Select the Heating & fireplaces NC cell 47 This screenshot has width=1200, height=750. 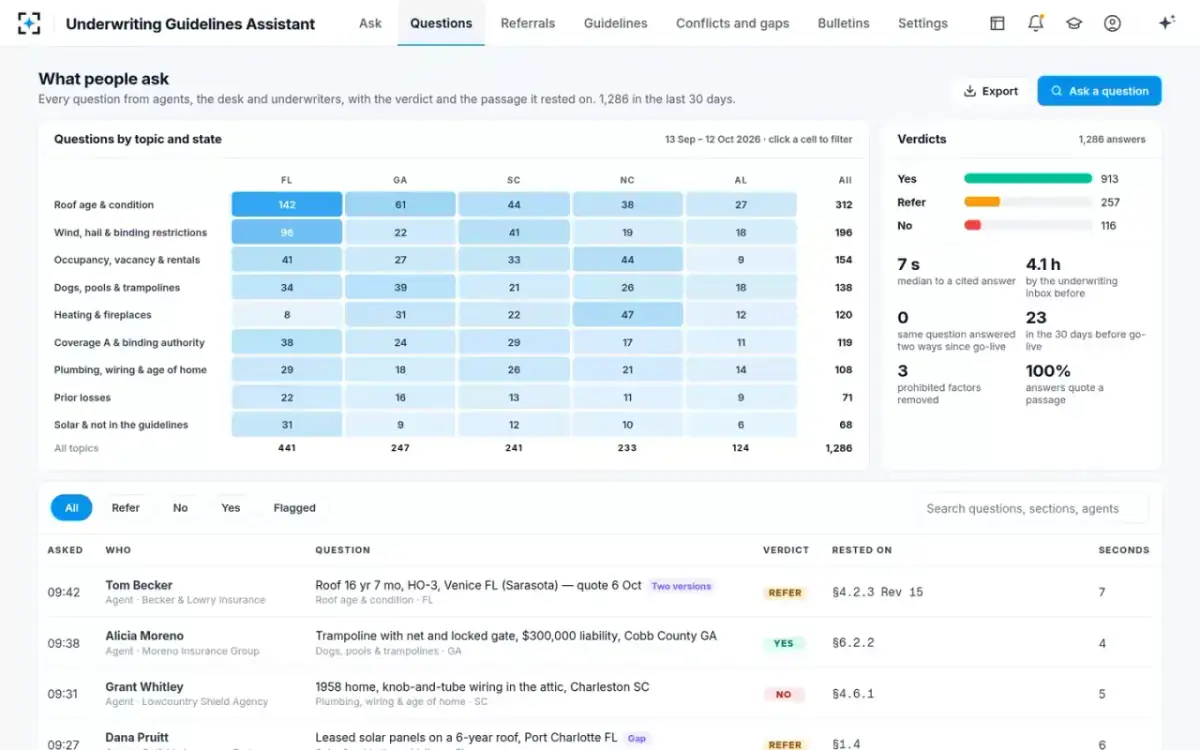click(x=627, y=315)
